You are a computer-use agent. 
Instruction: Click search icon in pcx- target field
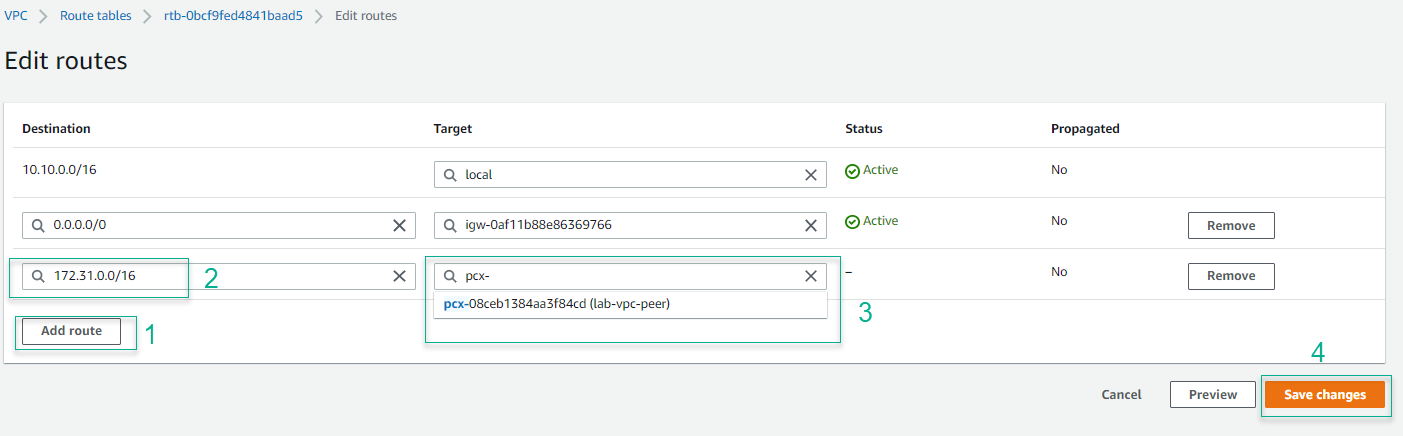click(450, 277)
